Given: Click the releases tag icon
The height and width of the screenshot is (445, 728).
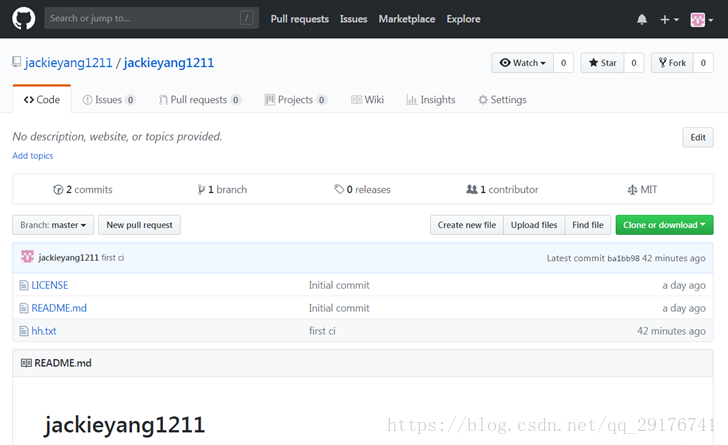Looking at the screenshot, I should (x=339, y=189).
